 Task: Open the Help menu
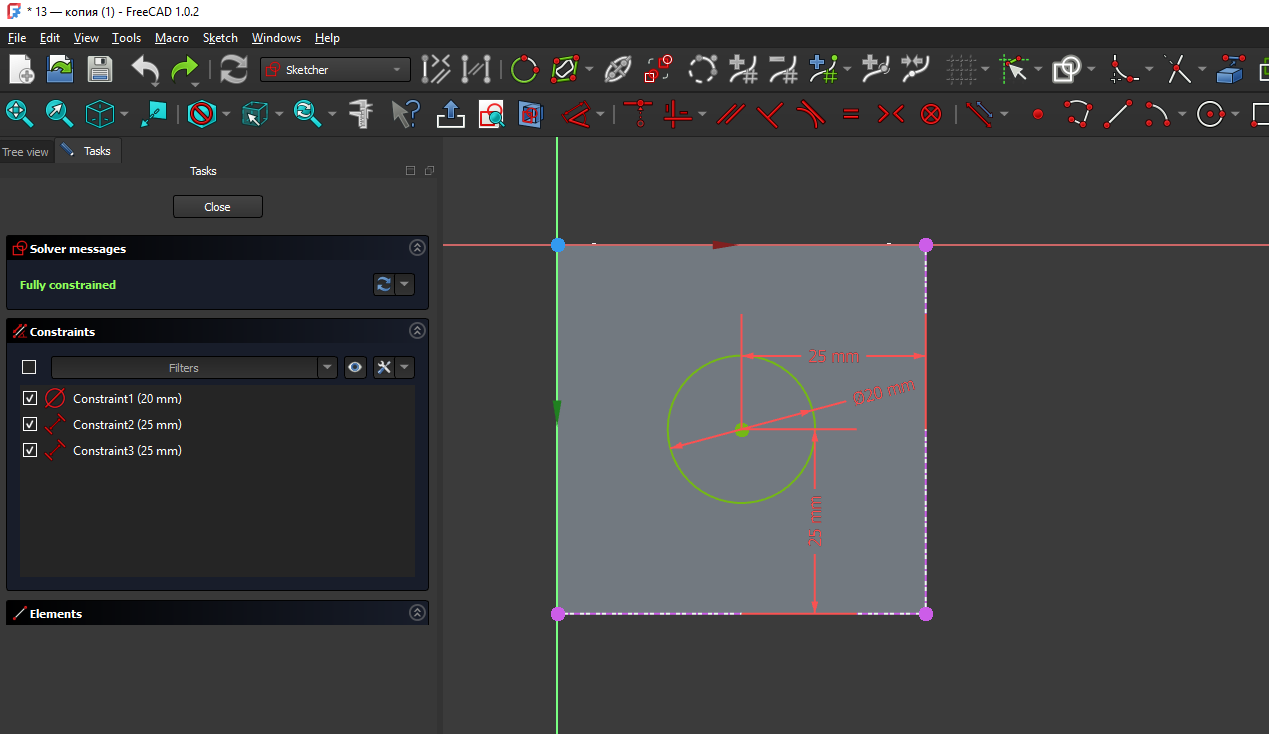[327, 38]
